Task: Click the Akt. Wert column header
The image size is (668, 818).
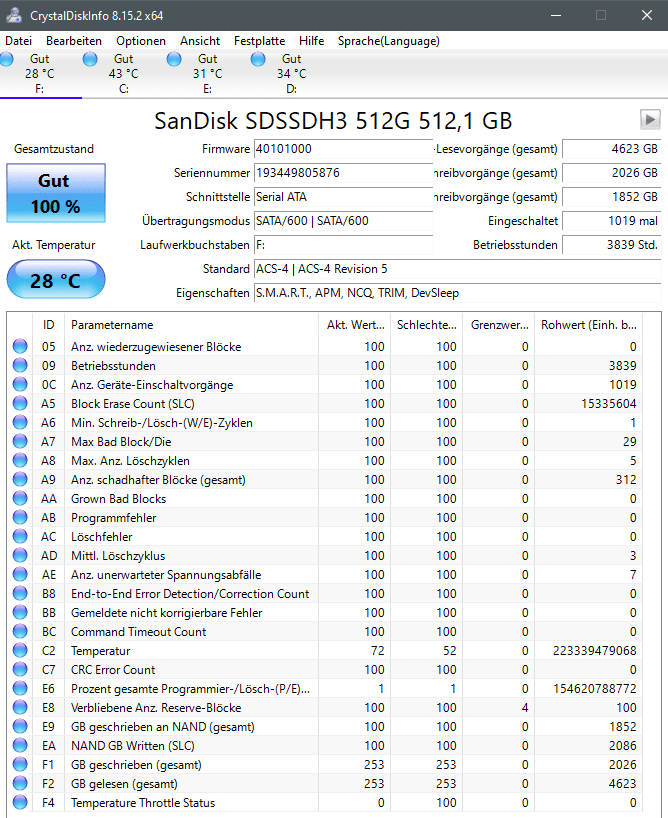Action: [x=354, y=324]
